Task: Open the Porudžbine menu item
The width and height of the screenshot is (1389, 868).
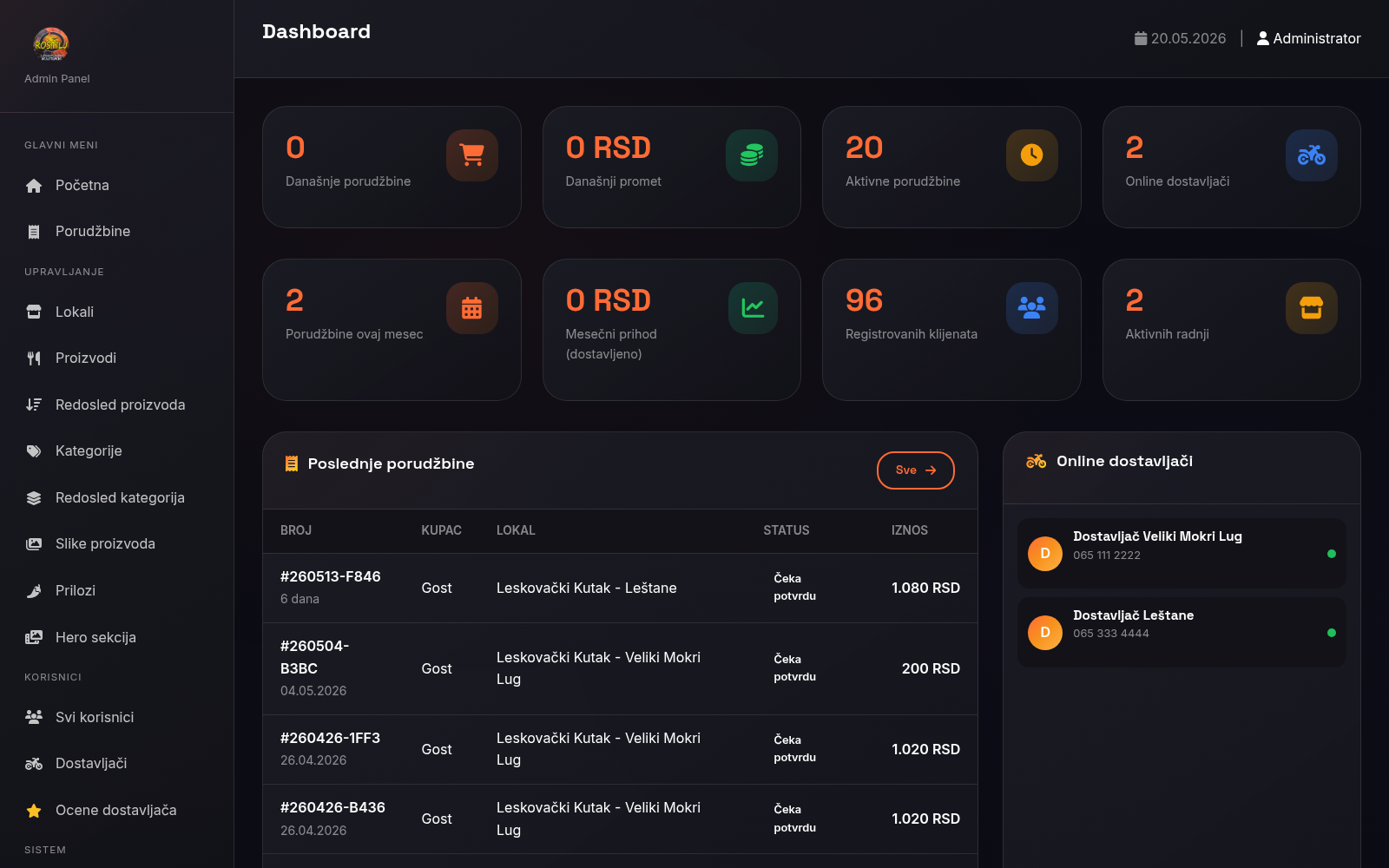Action: [116, 232]
